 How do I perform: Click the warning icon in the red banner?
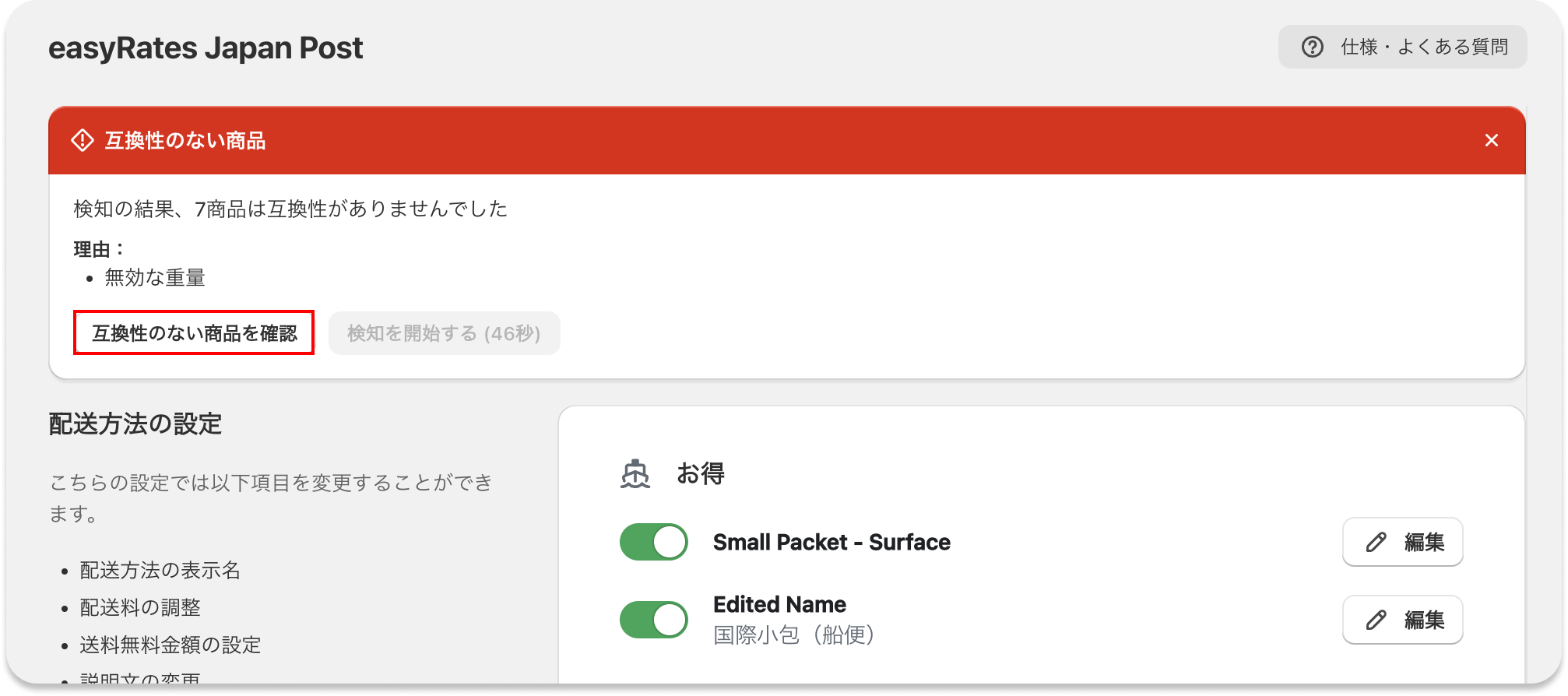coord(82,141)
